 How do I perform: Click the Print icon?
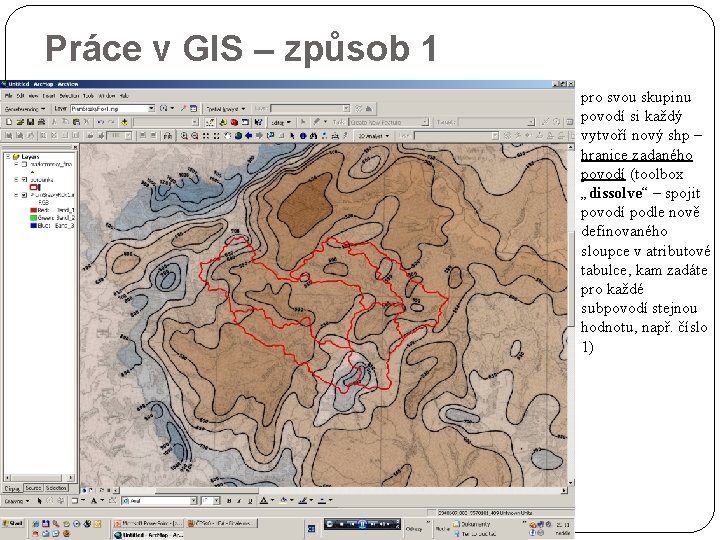pos(41,122)
